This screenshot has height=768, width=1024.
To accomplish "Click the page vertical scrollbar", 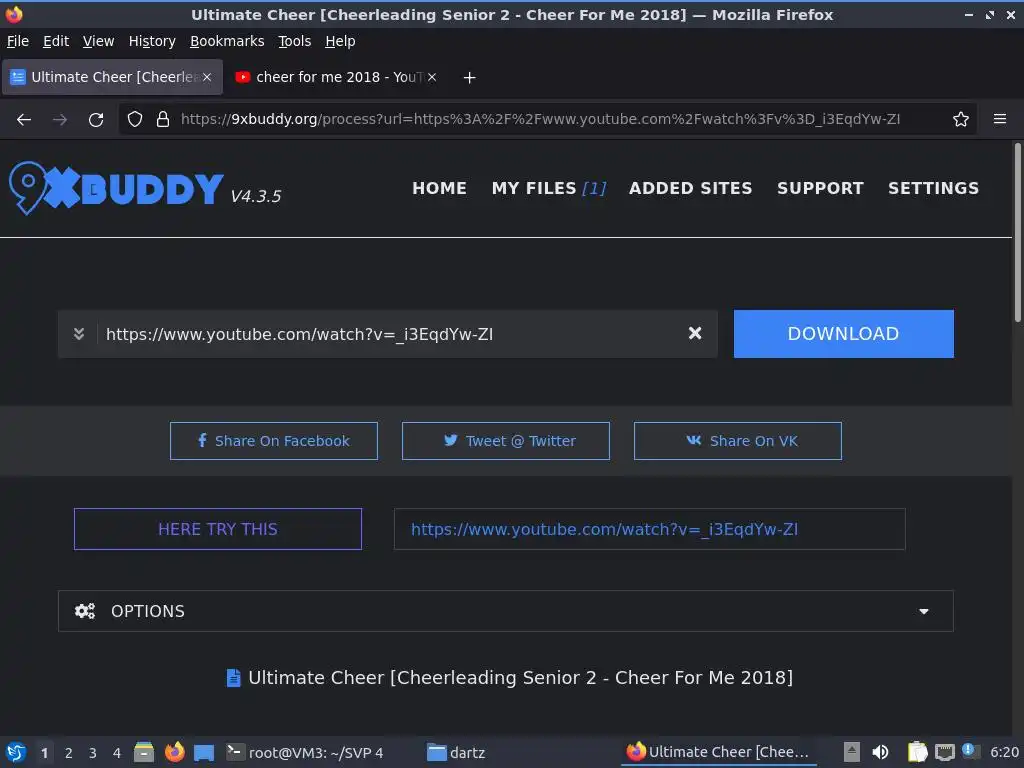I will coord(1017,232).
